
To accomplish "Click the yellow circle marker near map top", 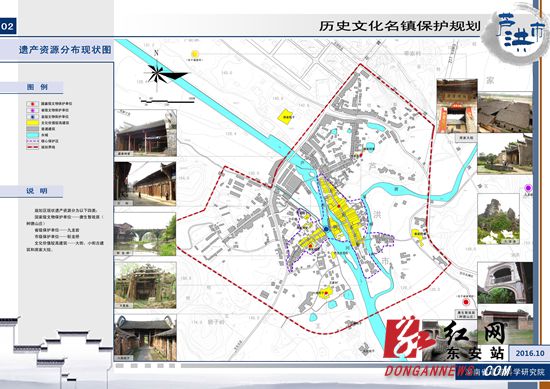I will coord(195,54).
